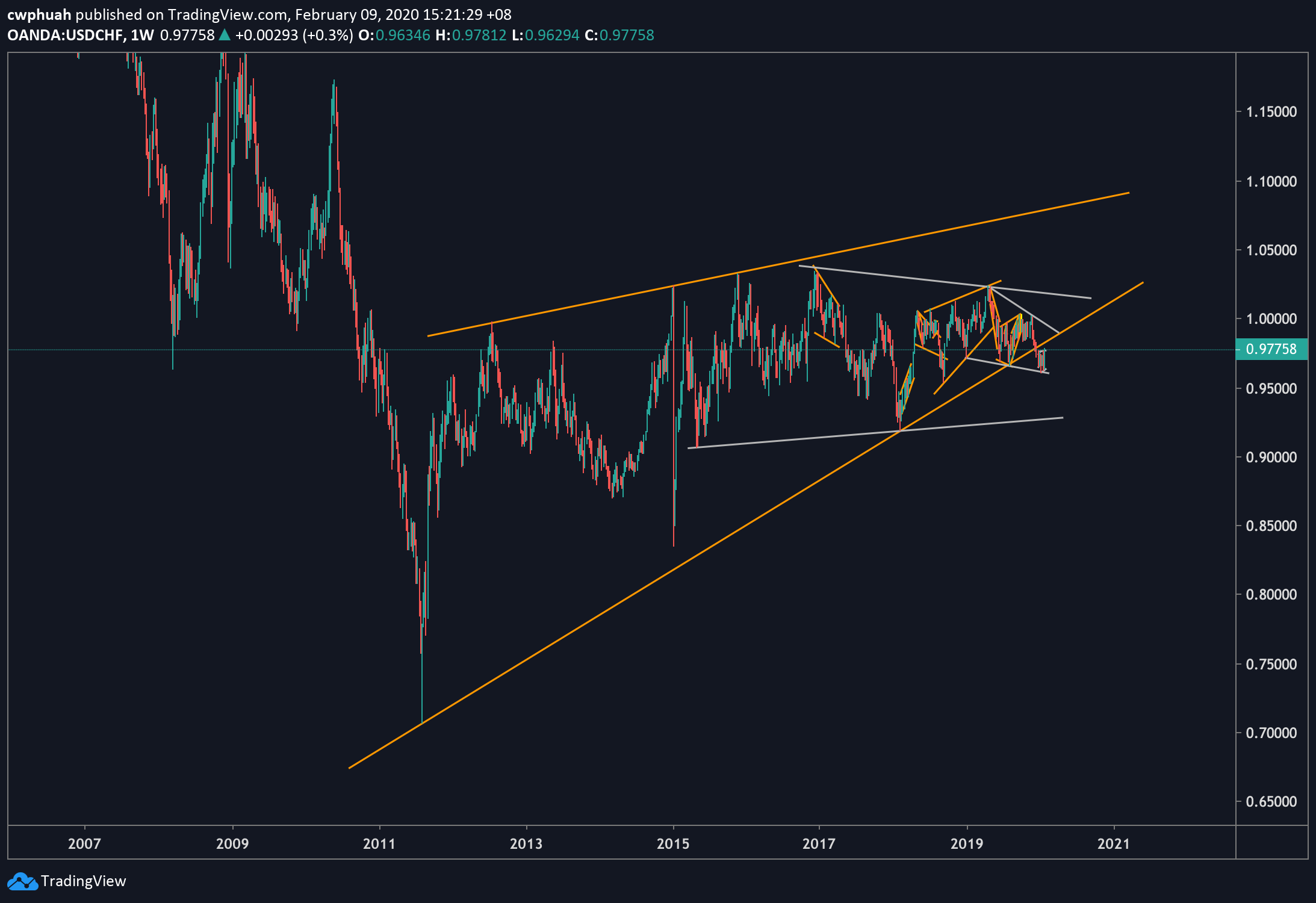Click the green up-arrow change indicator

(225, 35)
